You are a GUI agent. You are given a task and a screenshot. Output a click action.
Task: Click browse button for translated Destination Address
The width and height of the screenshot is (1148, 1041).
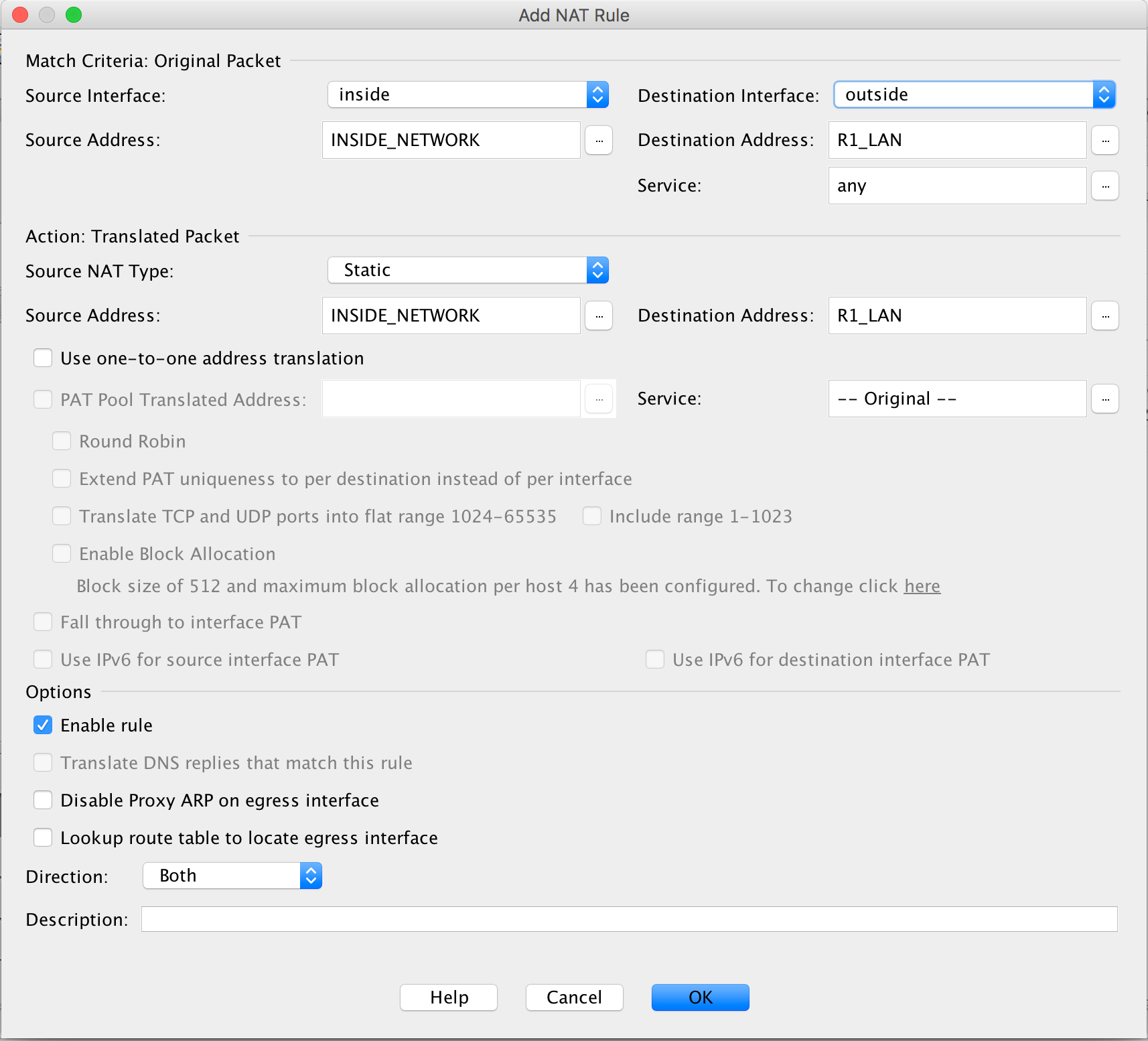click(x=1104, y=316)
